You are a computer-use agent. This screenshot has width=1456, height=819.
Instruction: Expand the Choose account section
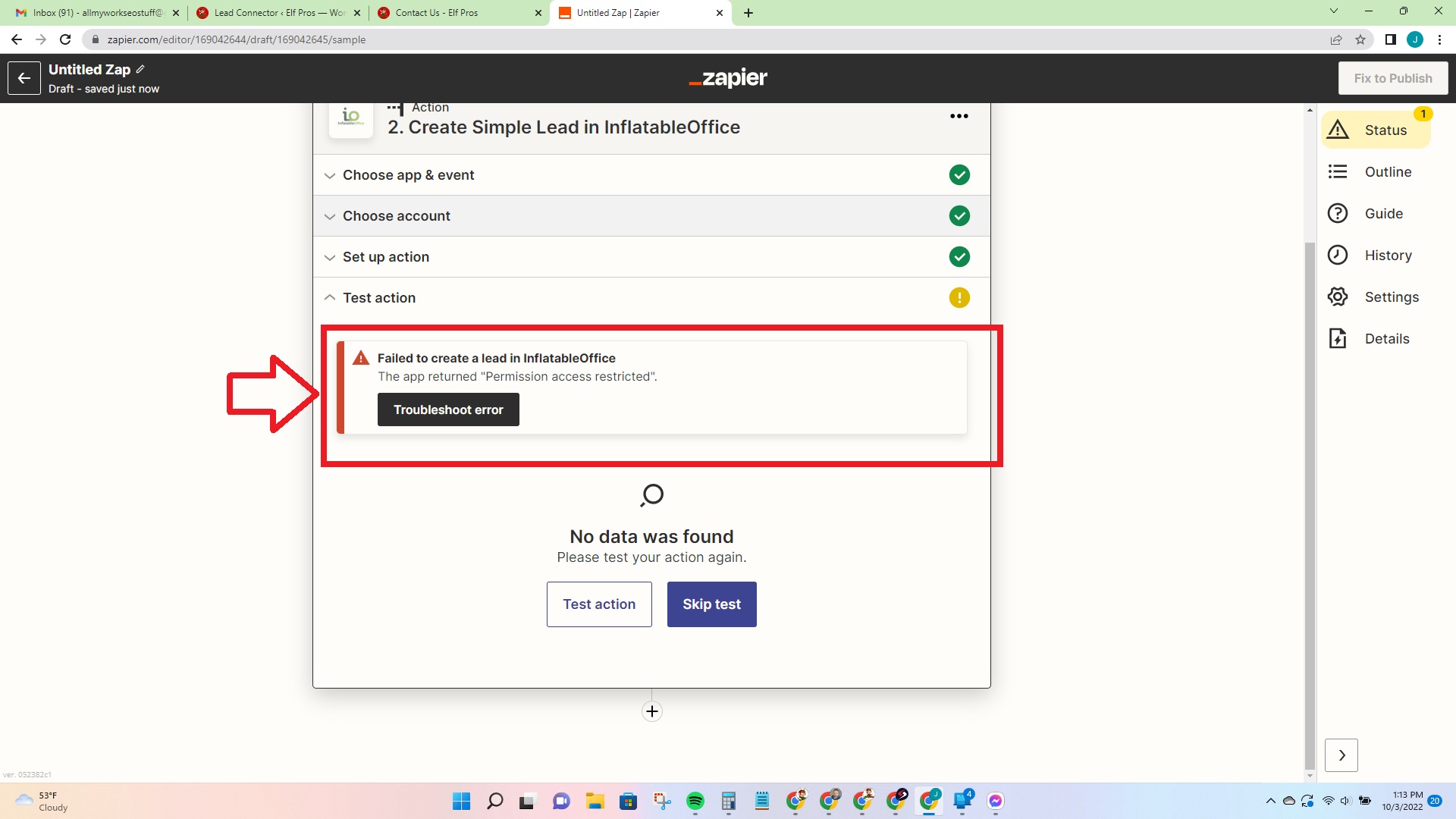396,216
